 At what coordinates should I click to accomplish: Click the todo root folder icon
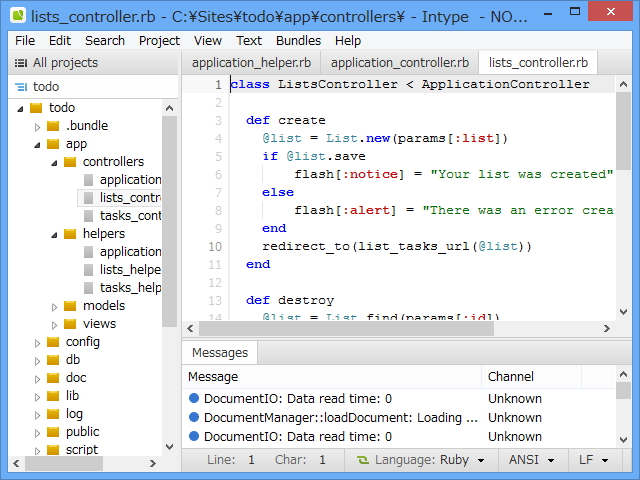[36, 108]
